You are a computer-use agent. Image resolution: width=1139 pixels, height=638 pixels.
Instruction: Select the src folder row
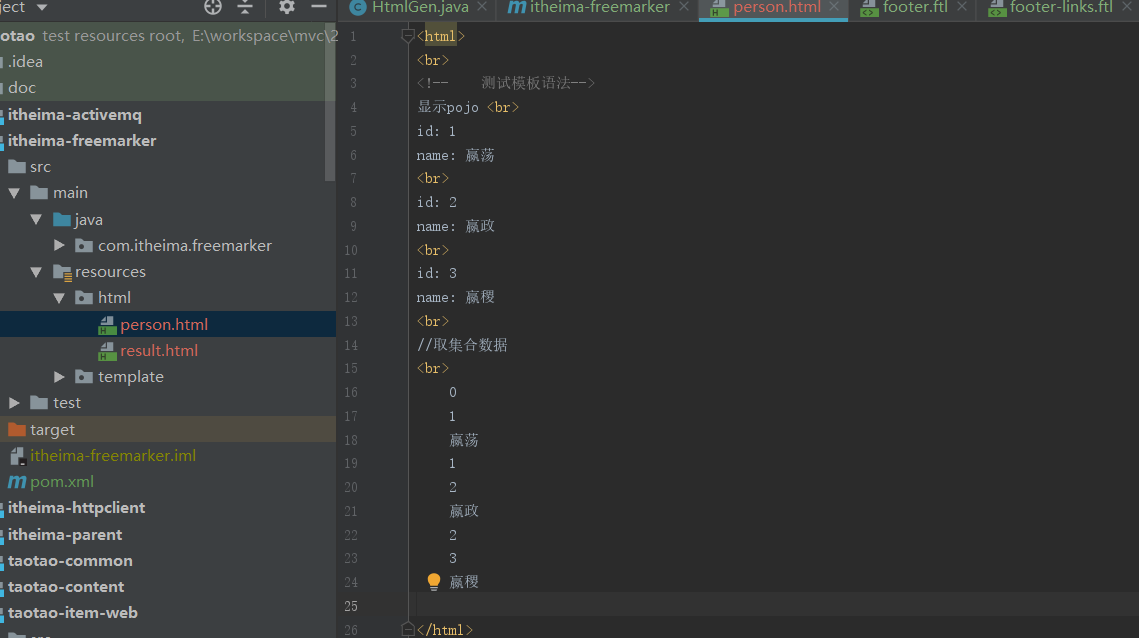coord(168,167)
